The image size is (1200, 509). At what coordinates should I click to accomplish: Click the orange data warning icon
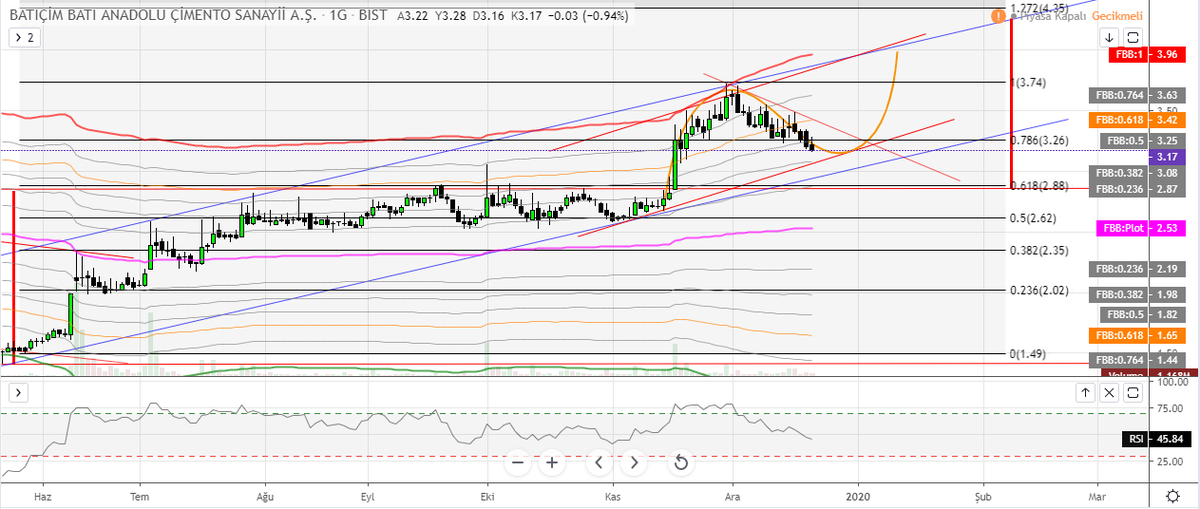click(998, 17)
